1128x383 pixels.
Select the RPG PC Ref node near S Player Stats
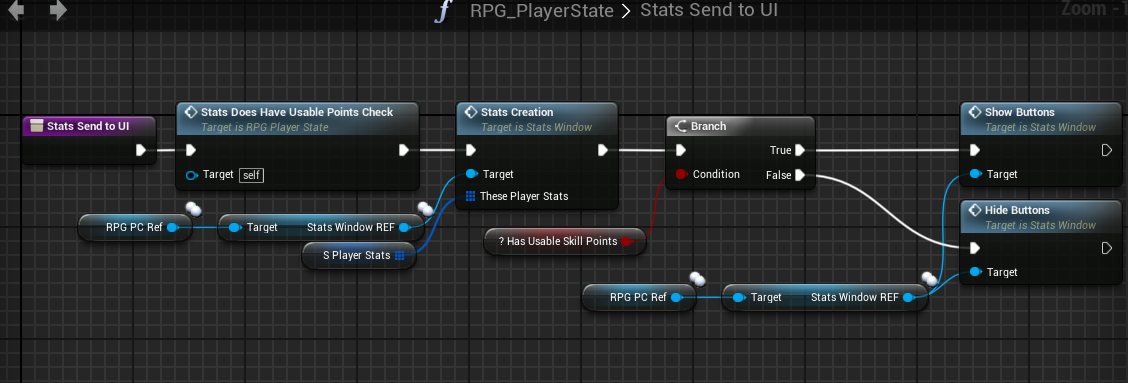pos(135,227)
